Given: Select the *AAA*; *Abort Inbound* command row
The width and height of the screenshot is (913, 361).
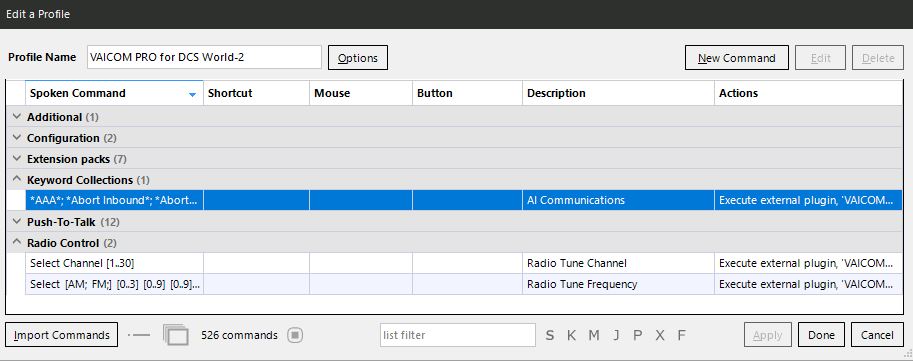Looking at the screenshot, I should 463,200.
